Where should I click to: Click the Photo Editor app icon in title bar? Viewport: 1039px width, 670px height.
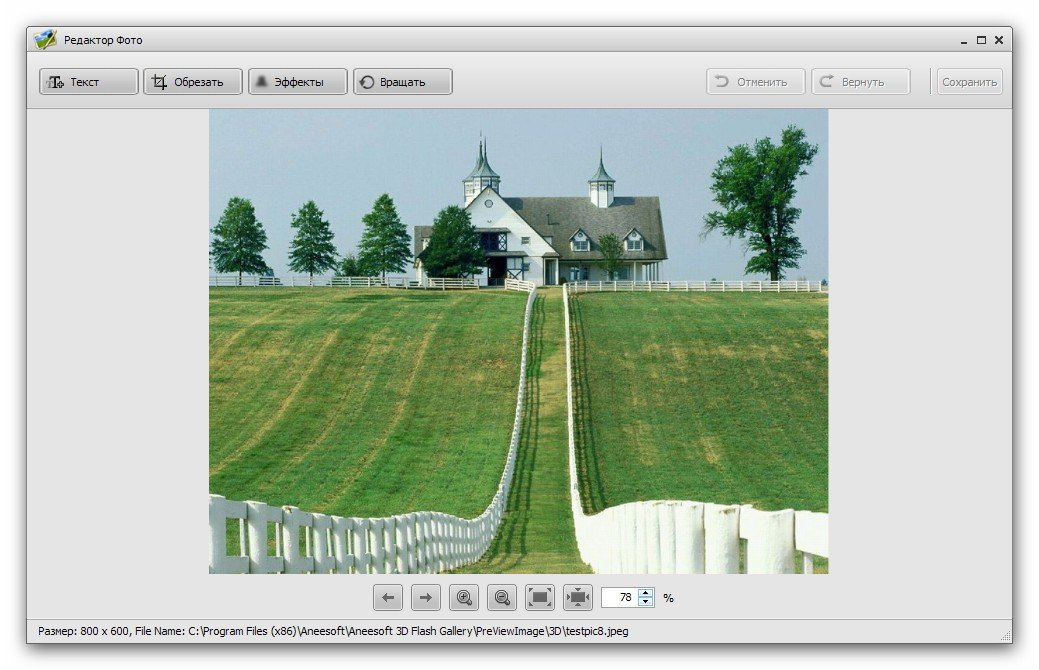[x=45, y=40]
